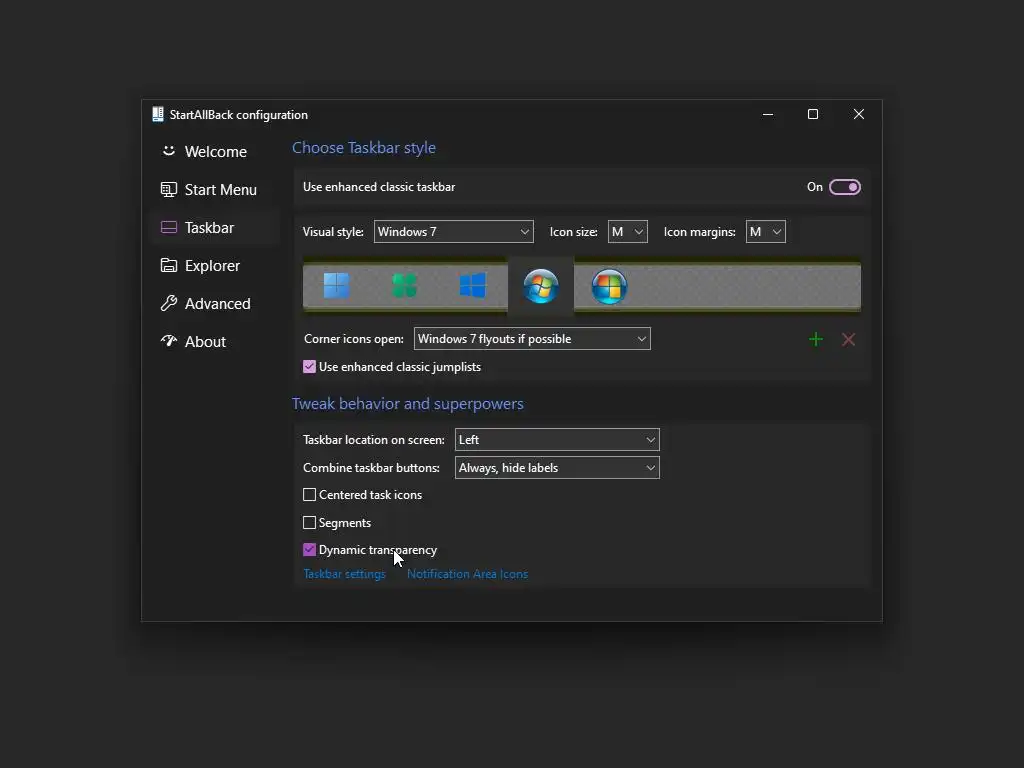Open the Taskbar section
The width and height of the screenshot is (1024, 768).
214,227
